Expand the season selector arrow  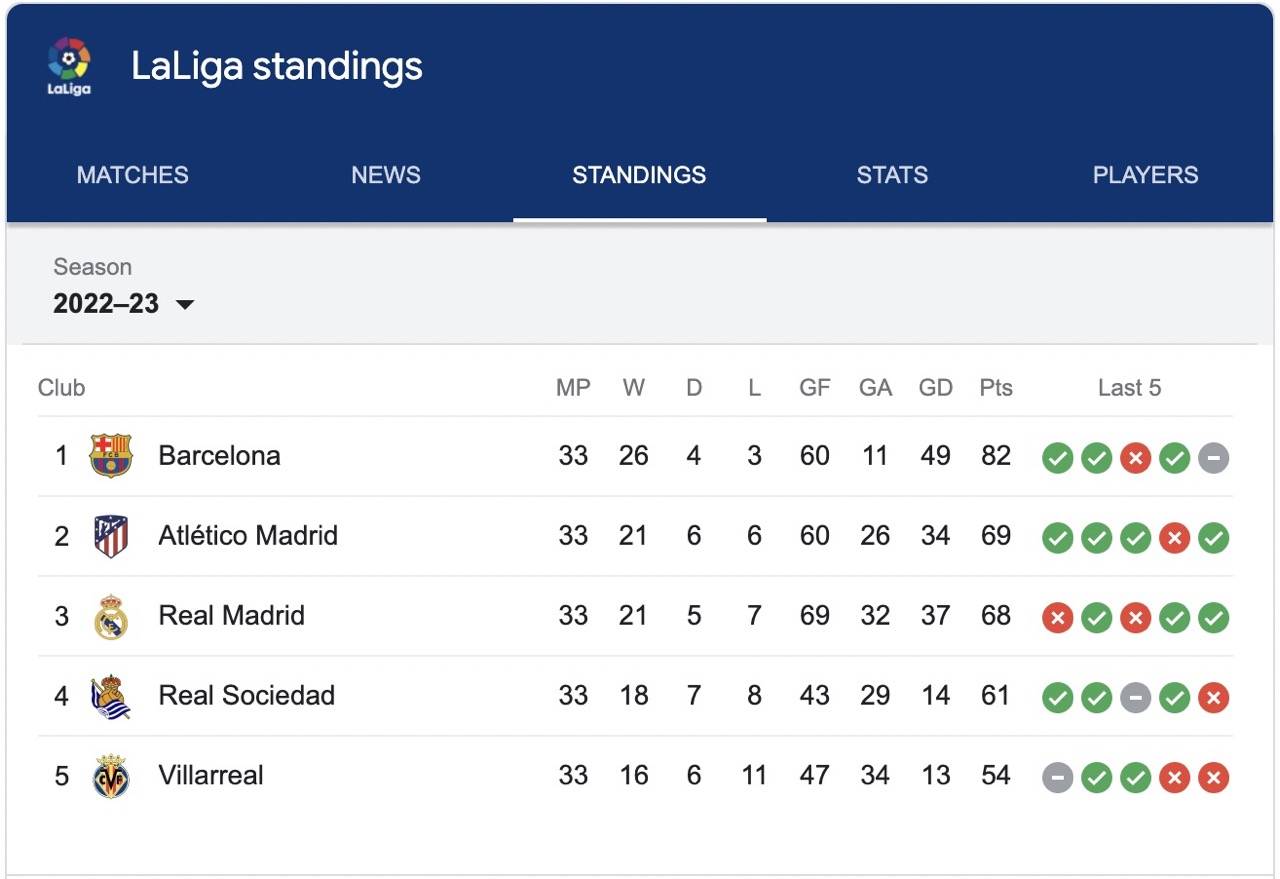[x=185, y=305]
